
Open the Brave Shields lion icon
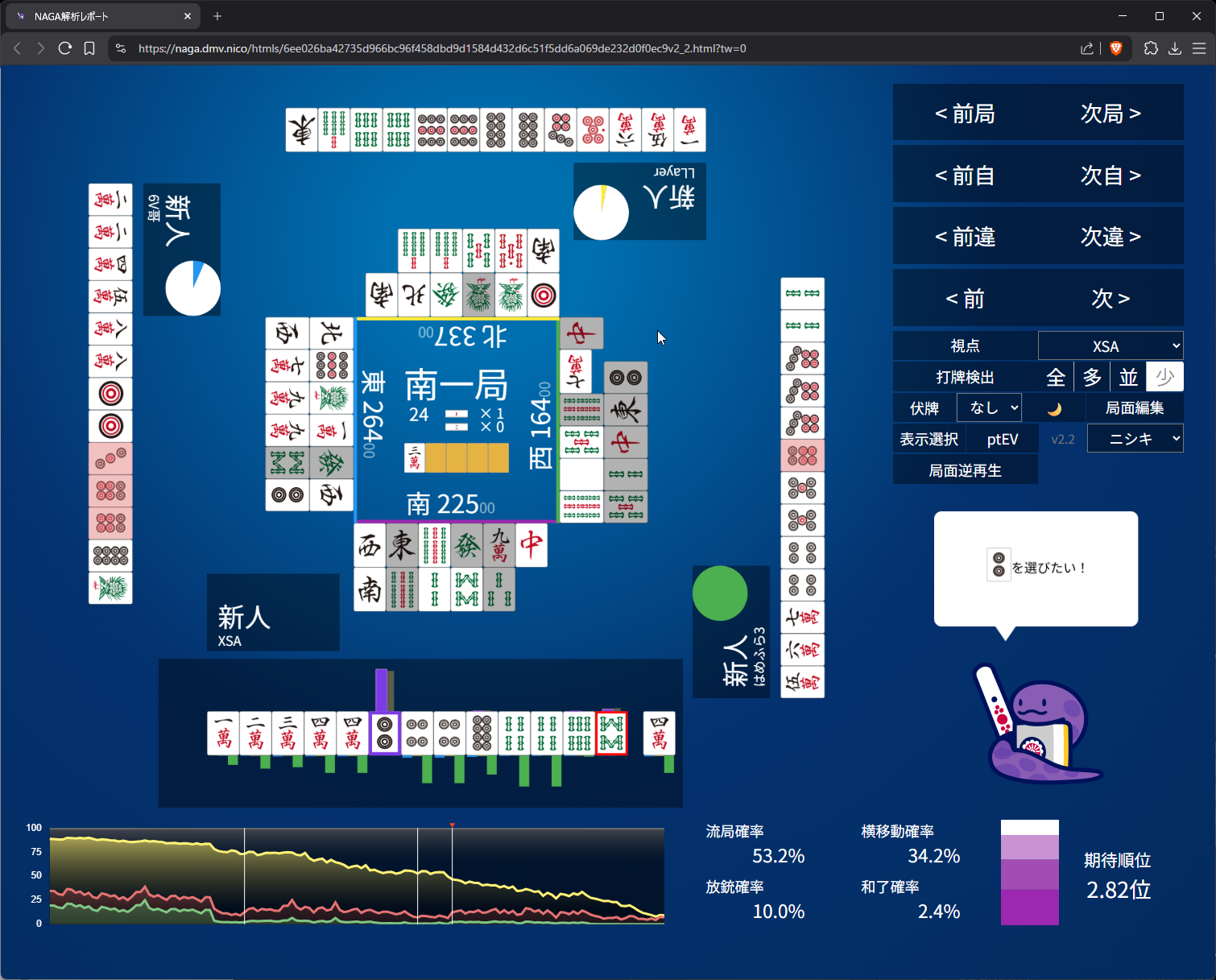click(1115, 48)
